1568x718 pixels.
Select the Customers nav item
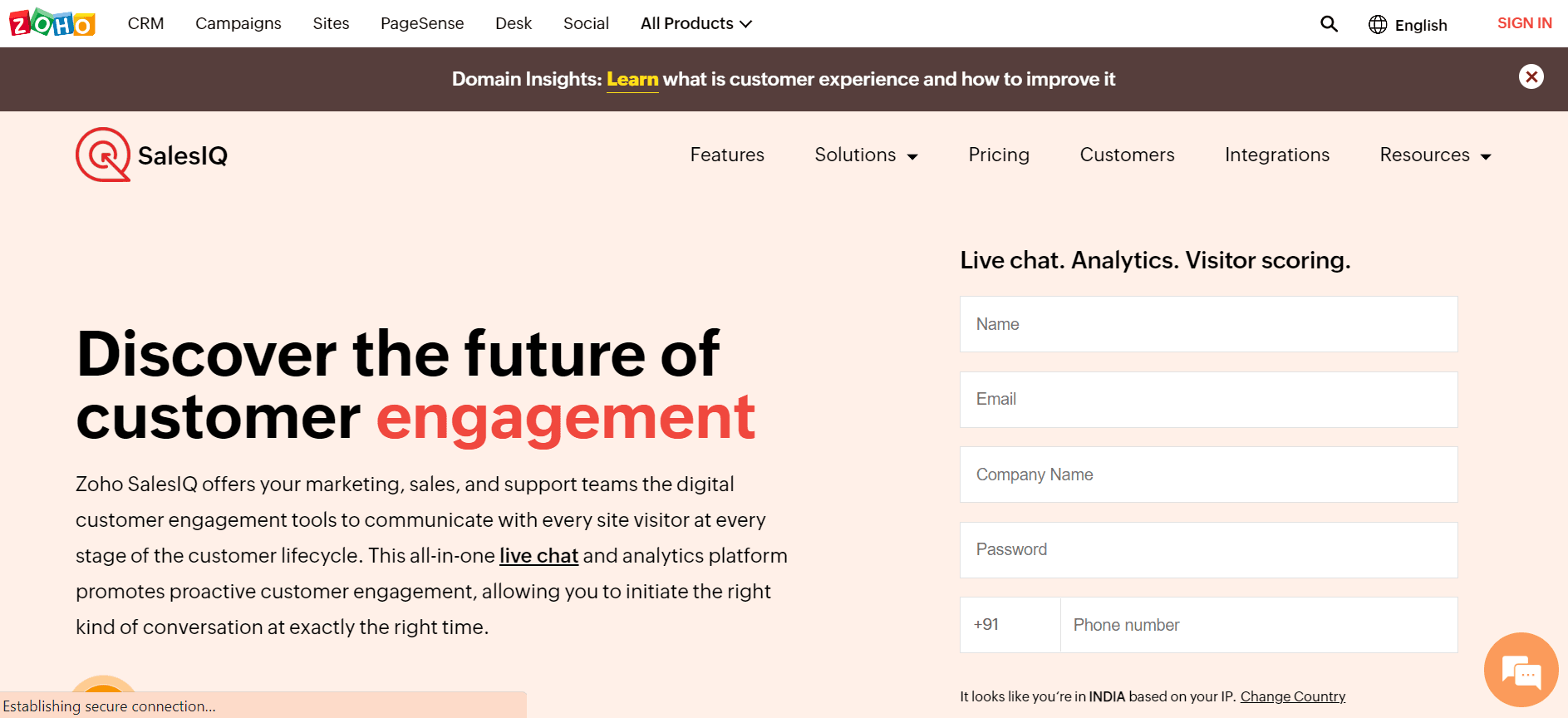click(x=1127, y=155)
